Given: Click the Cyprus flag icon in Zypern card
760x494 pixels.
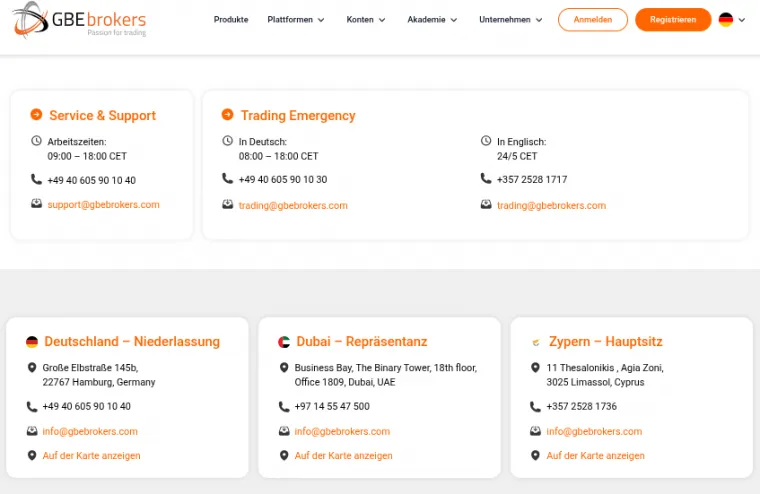Looking at the screenshot, I should pyautogui.click(x=536, y=342).
